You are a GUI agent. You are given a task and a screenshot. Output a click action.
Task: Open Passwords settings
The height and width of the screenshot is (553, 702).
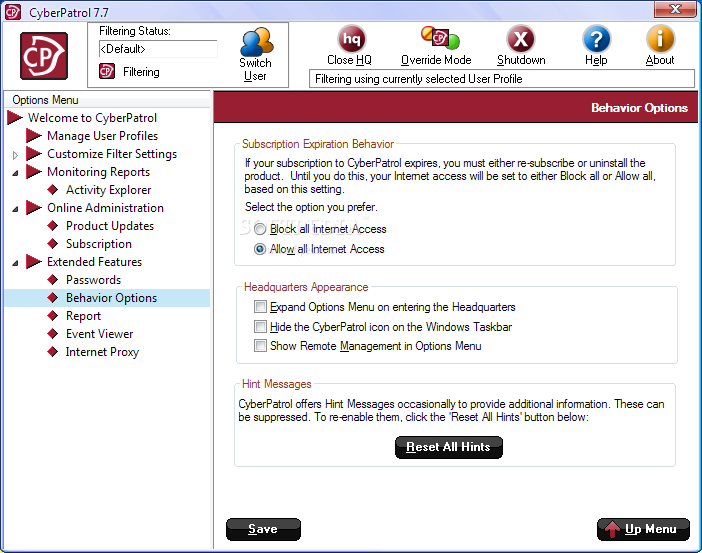(93, 280)
